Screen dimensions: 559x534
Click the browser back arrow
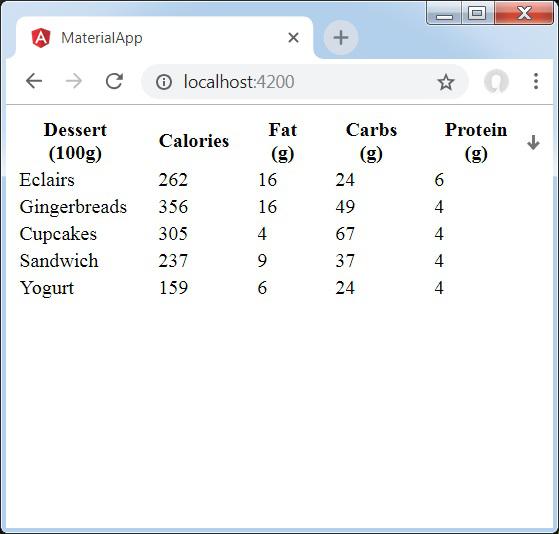point(34,81)
